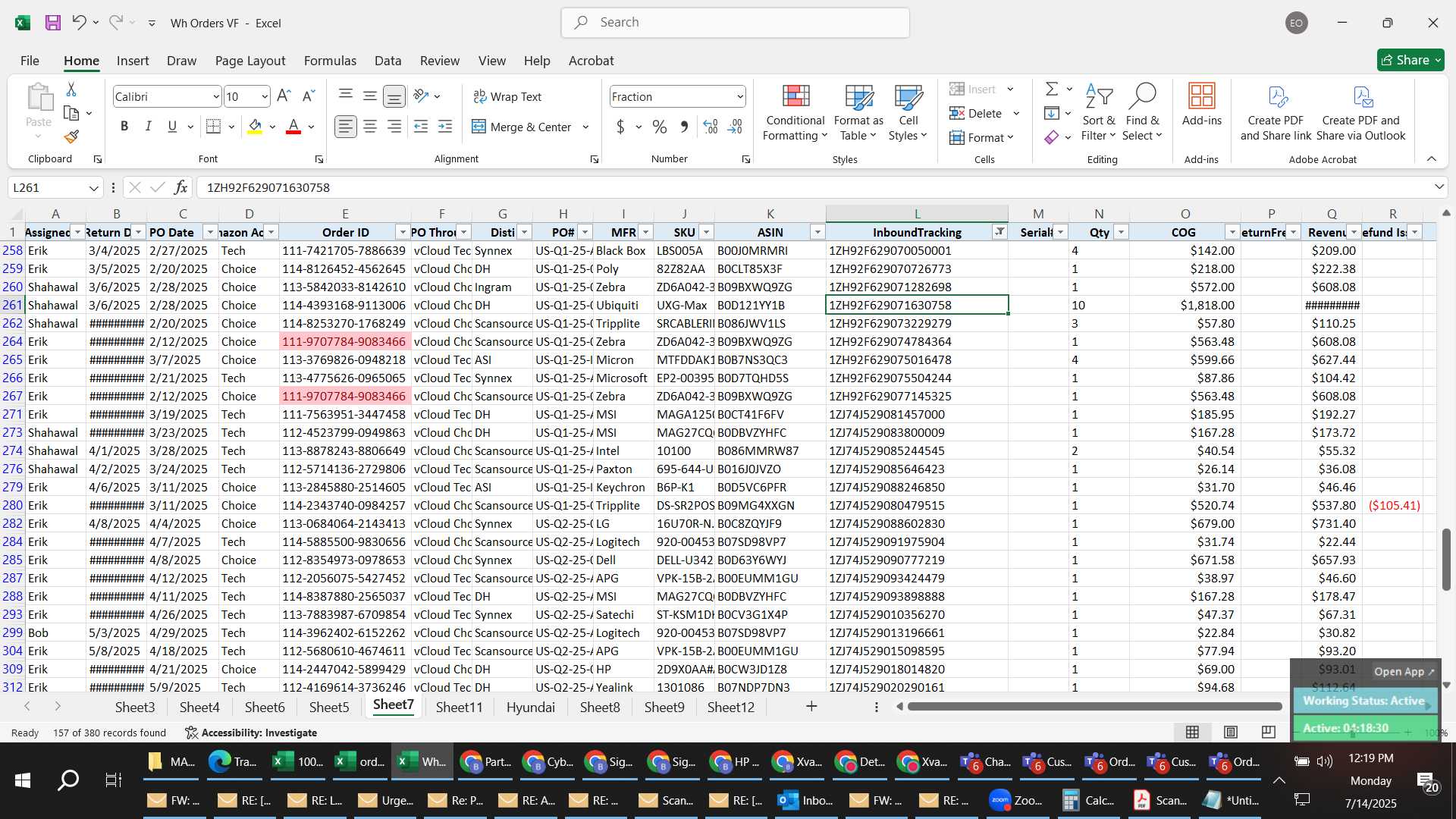Increase decimal places
The width and height of the screenshot is (1456, 819).
[711, 127]
